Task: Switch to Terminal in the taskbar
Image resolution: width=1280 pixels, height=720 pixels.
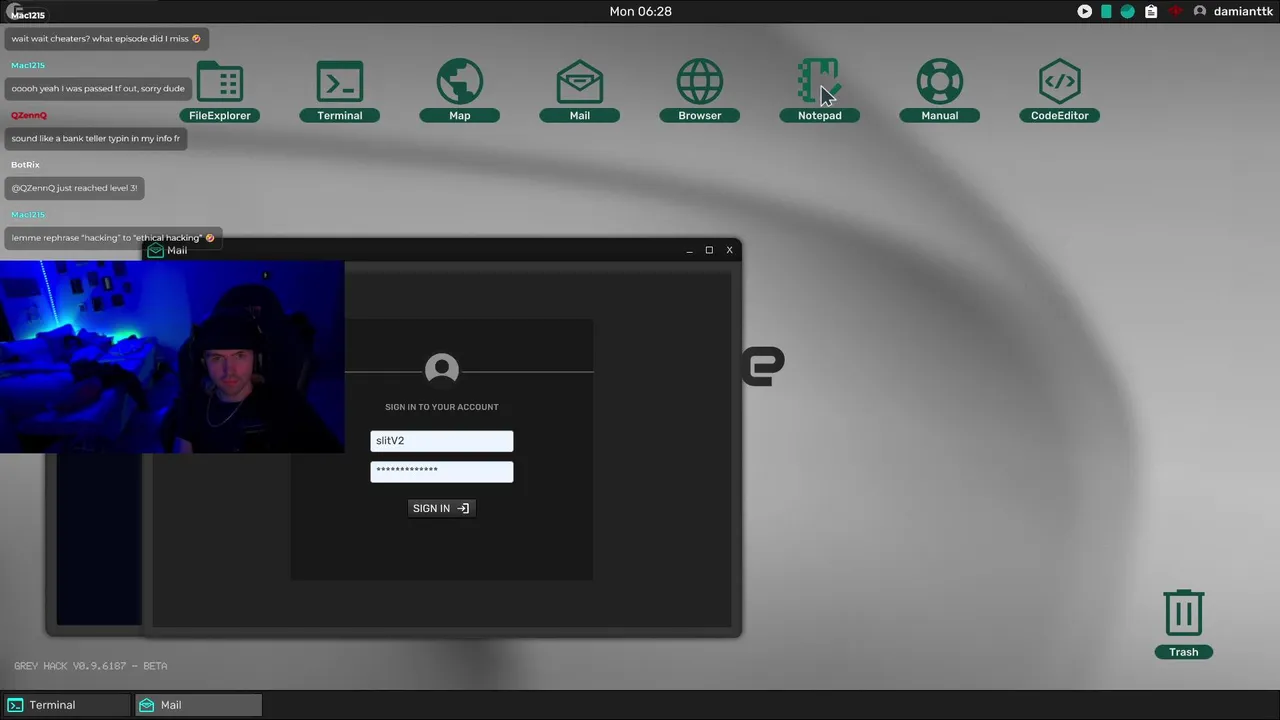Action: [x=66, y=705]
